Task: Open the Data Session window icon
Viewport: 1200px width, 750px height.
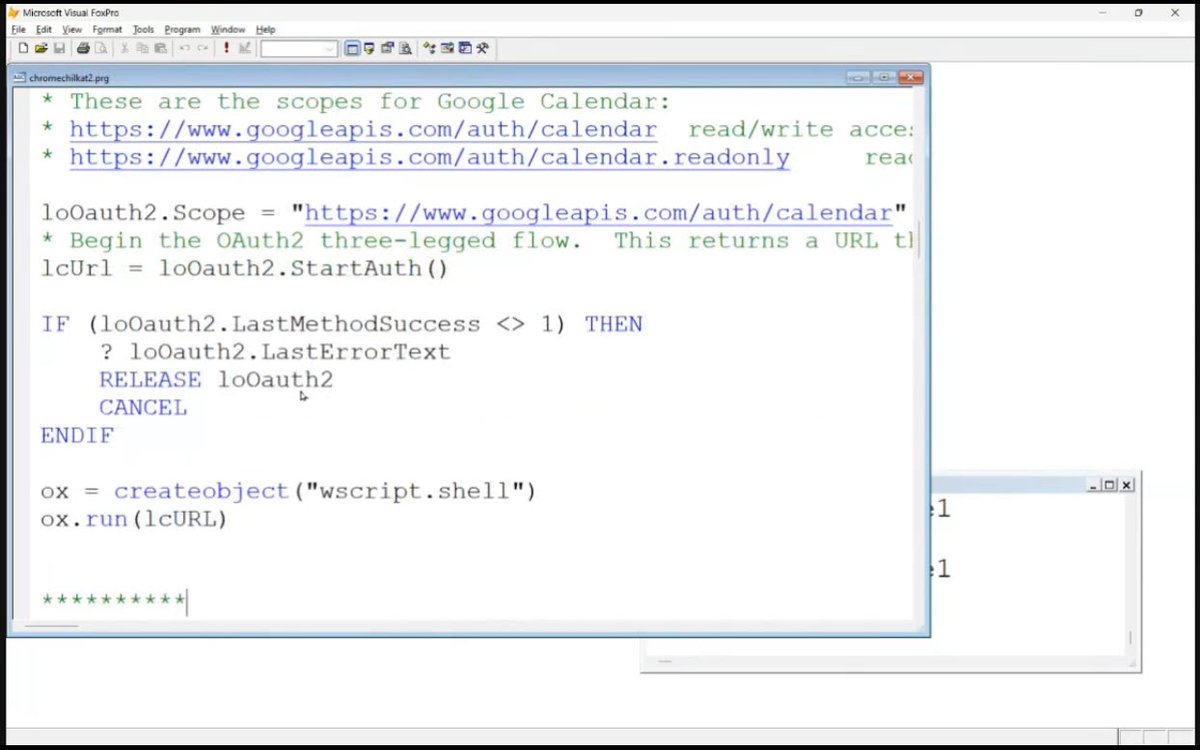Action: click(369, 48)
